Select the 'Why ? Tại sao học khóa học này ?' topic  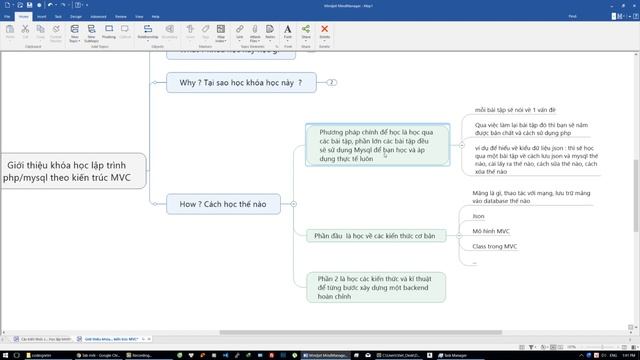[241, 82]
